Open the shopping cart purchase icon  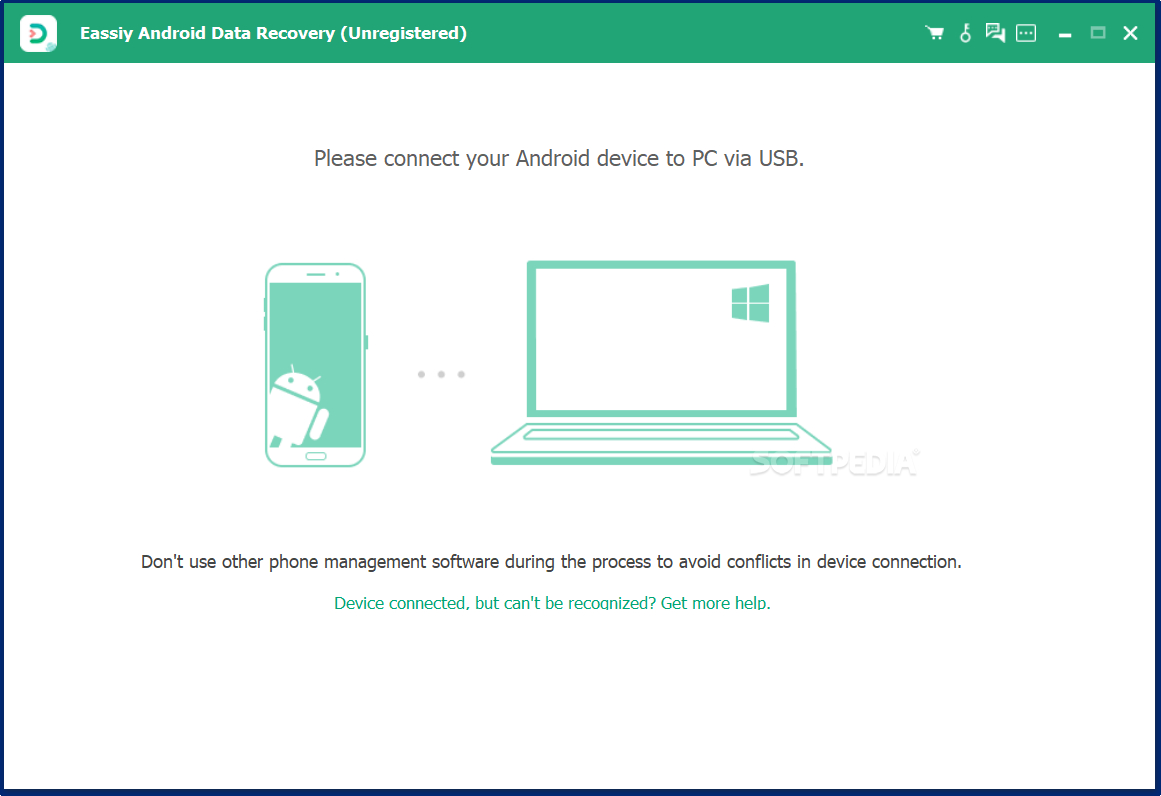point(934,33)
